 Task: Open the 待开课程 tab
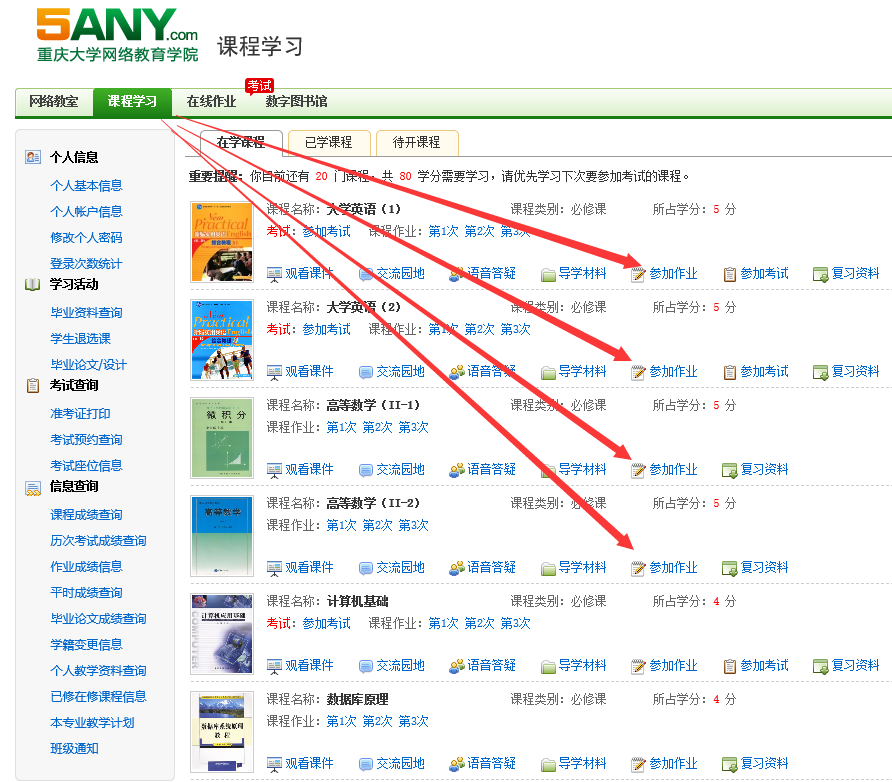(x=416, y=143)
